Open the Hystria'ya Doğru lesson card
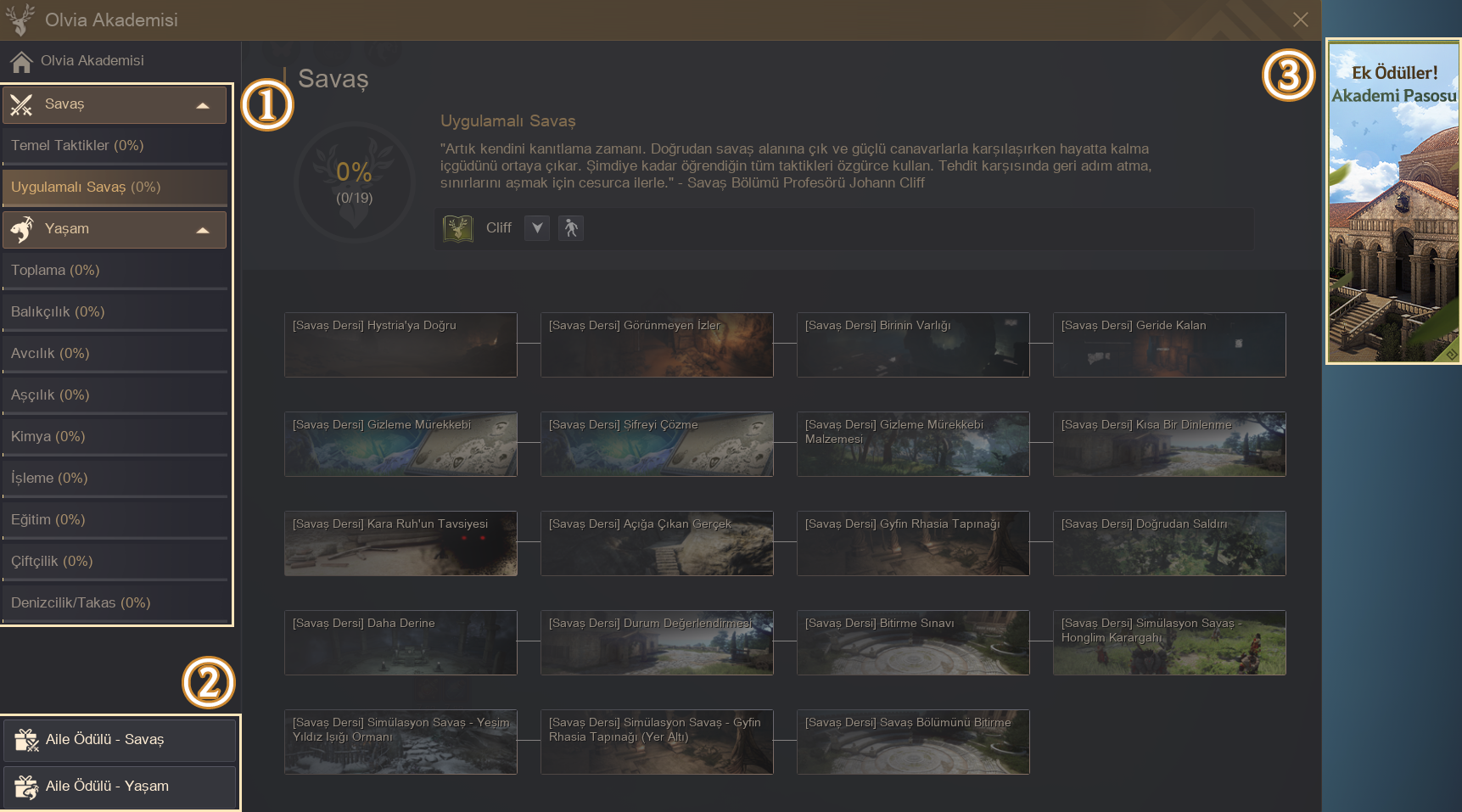Image resolution: width=1462 pixels, height=812 pixels. click(x=401, y=345)
